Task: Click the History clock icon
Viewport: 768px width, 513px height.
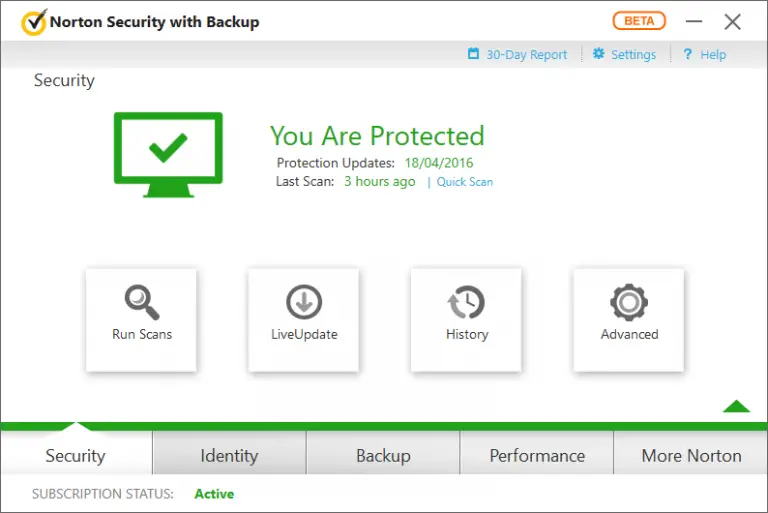Action: tap(466, 302)
